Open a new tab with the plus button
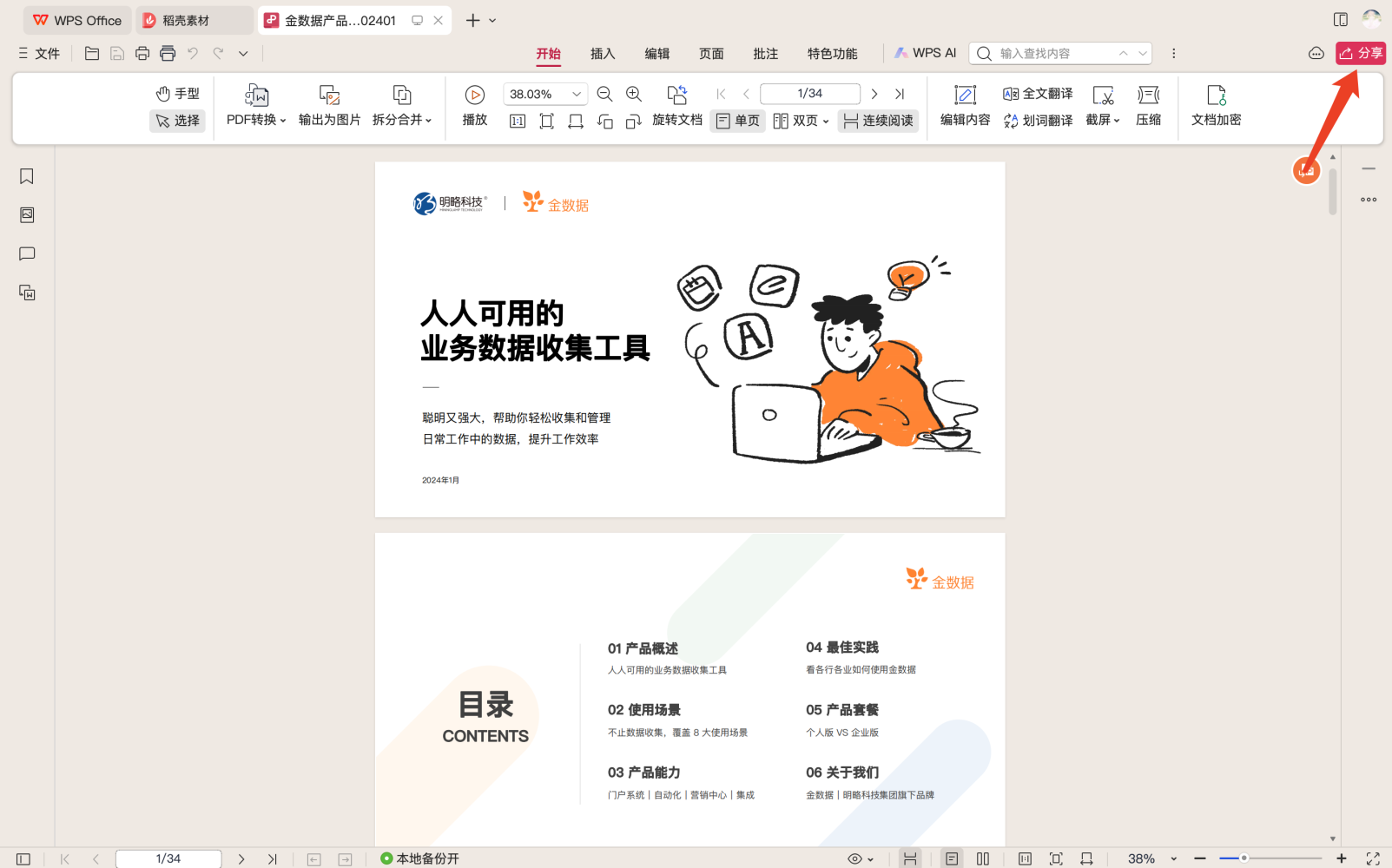1392x868 pixels. coord(472,20)
